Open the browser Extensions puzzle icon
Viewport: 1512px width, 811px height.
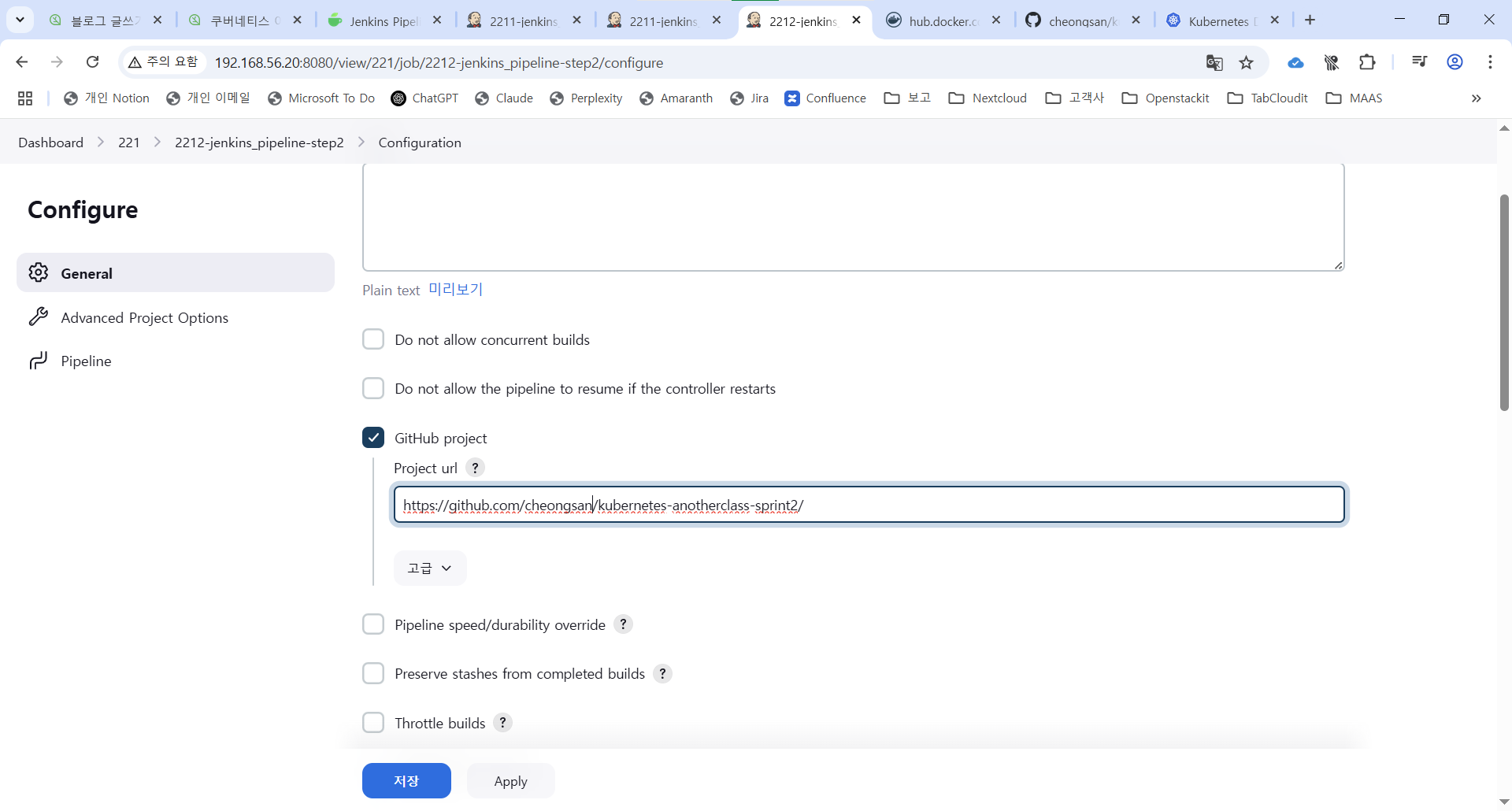[1368, 62]
